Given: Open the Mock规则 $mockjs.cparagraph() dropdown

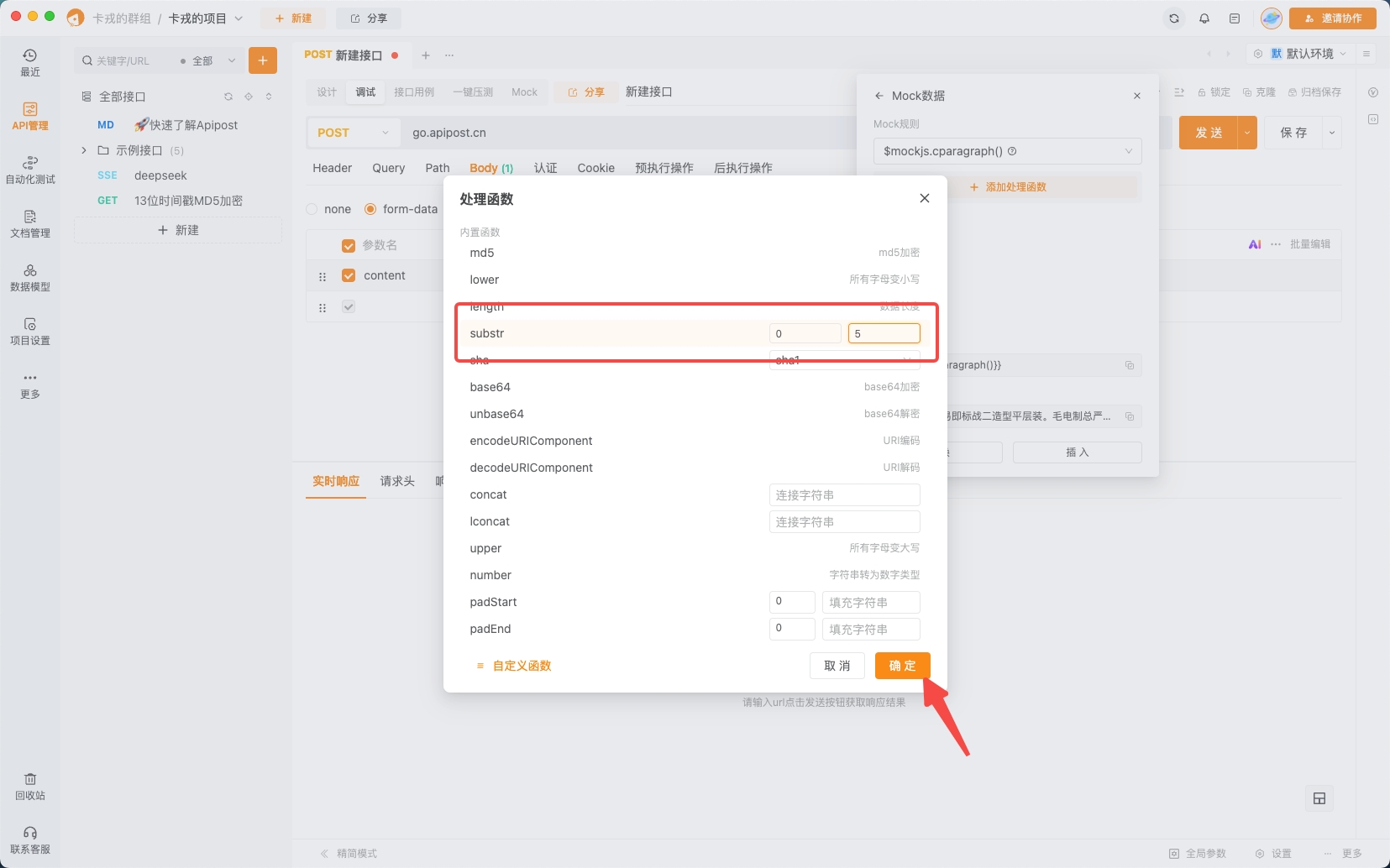Looking at the screenshot, I should [1008, 151].
